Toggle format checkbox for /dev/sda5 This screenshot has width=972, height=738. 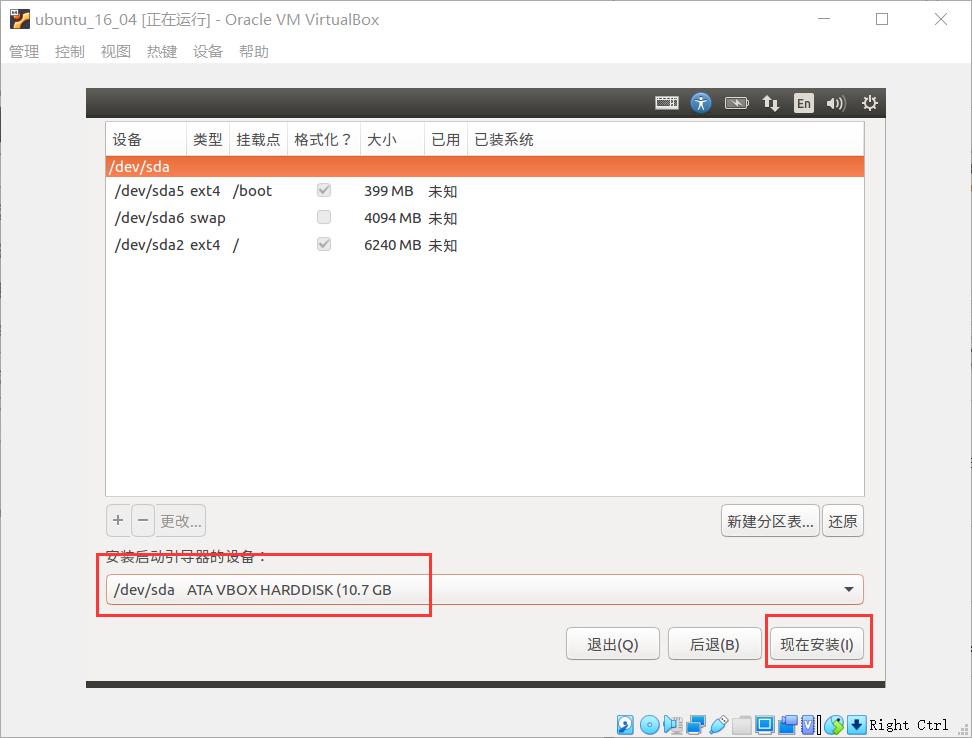324,190
